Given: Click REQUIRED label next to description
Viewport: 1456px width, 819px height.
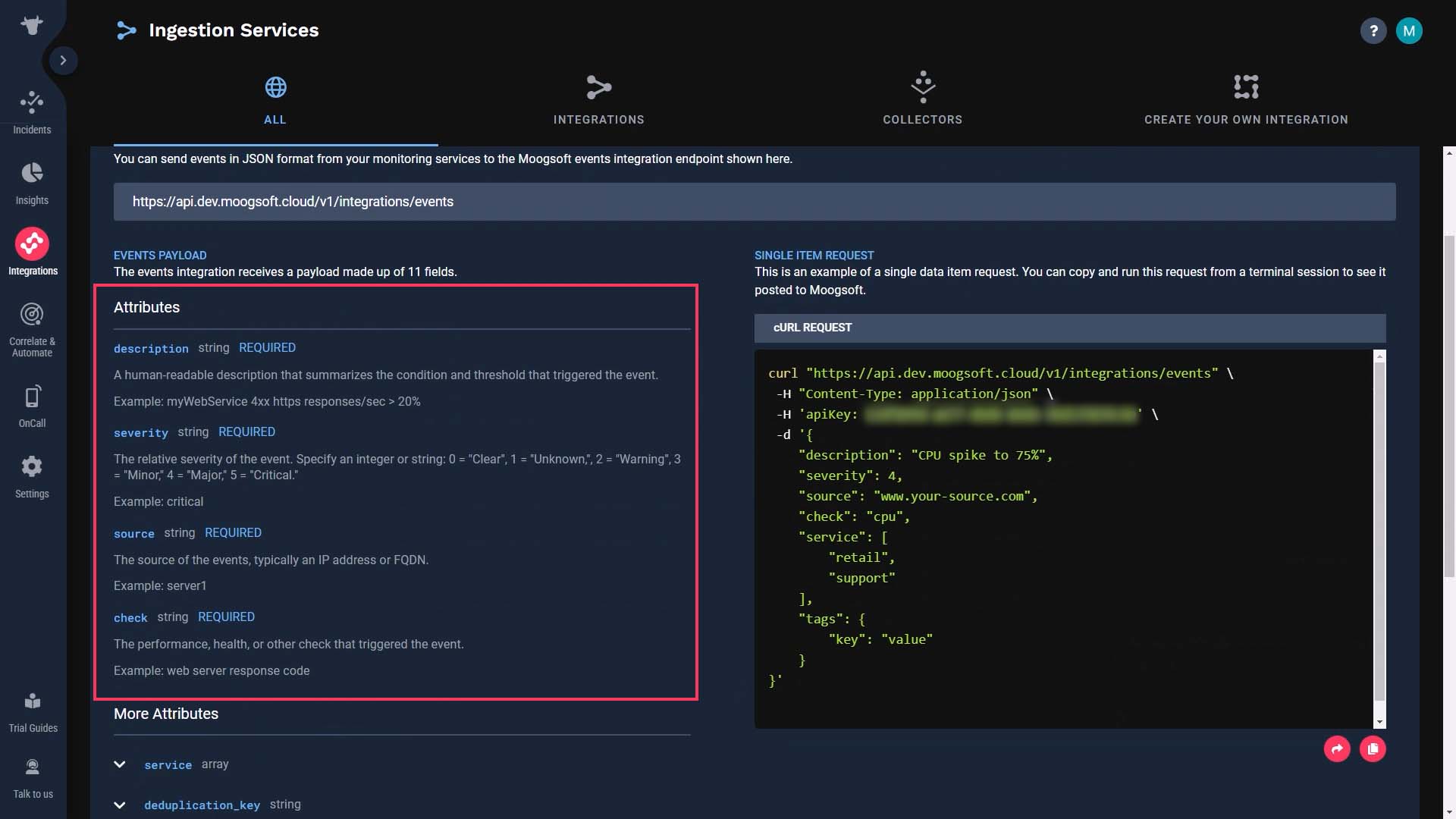Looking at the screenshot, I should [267, 348].
